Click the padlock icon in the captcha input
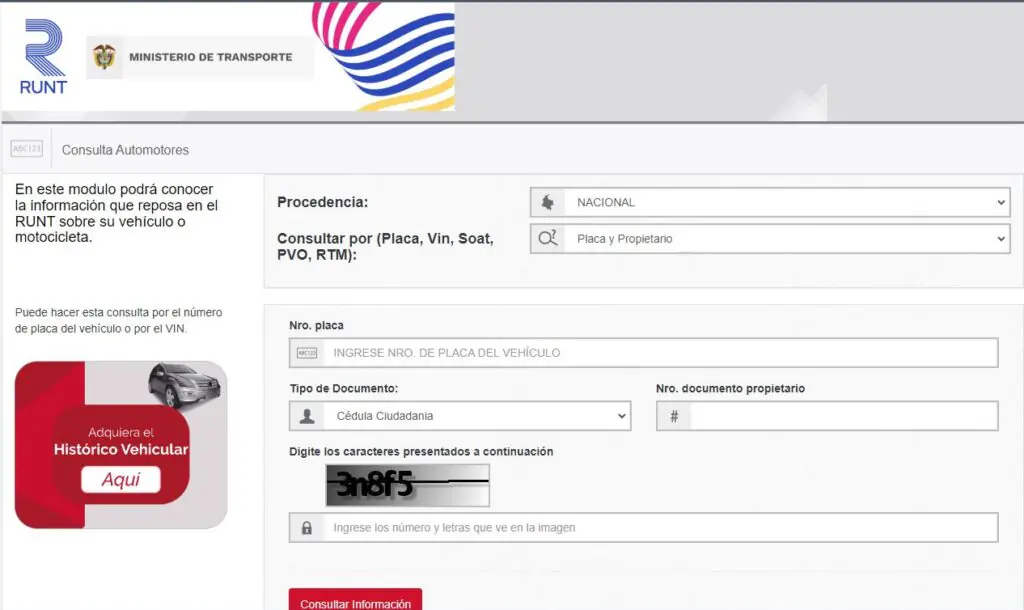Screen dimensions: 1024x610 pos(306,528)
